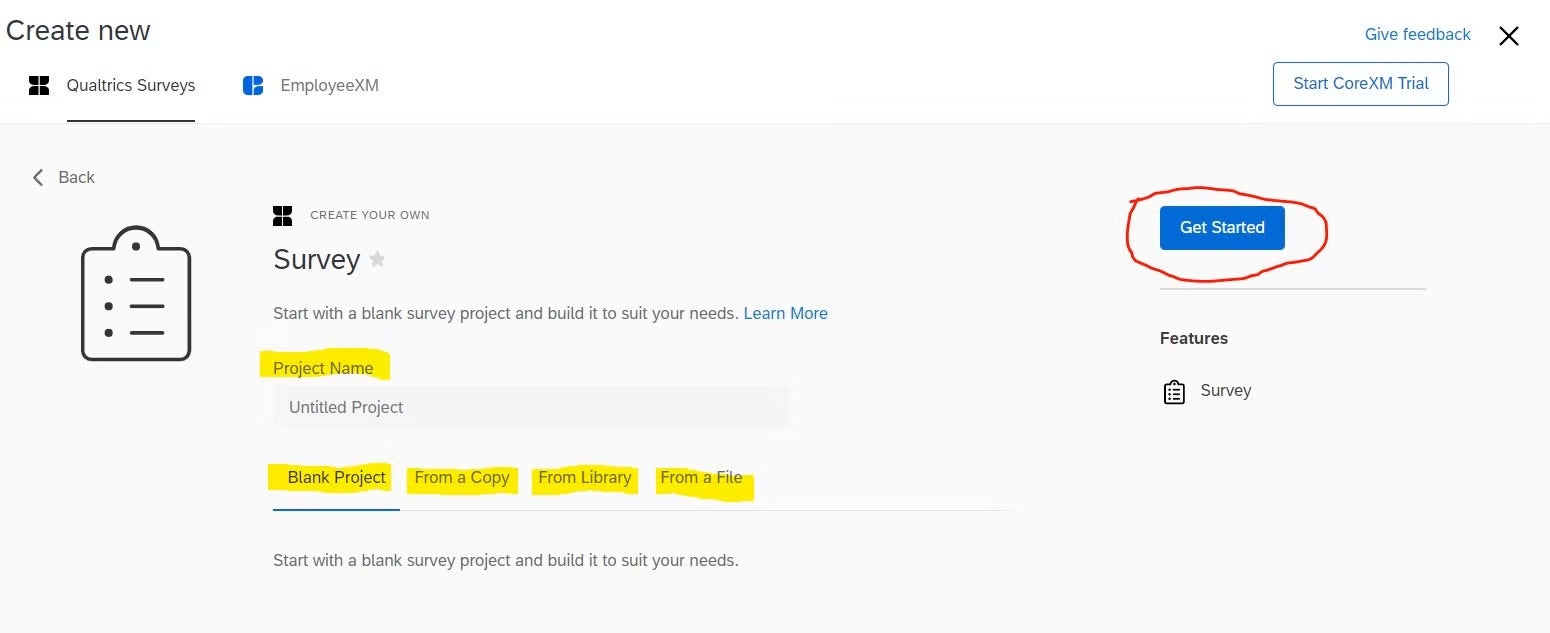Screen dimensions: 1550x633
Task: Click the Qualtrics Surveys logo icon
Action: 39,85
